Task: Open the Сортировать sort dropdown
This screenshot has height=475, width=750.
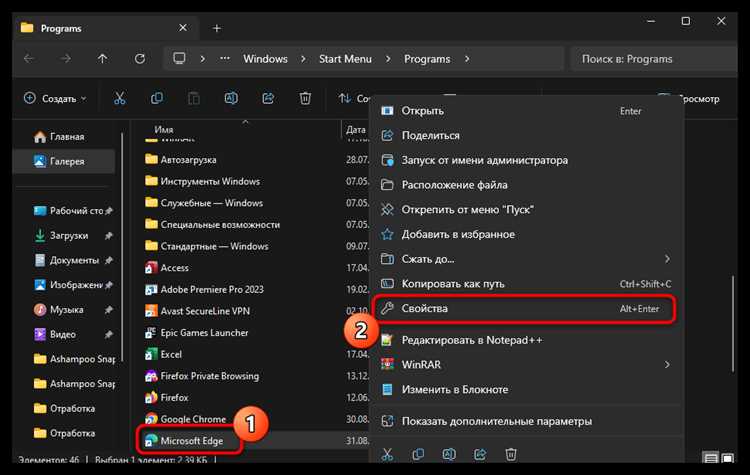Action: coord(354,99)
